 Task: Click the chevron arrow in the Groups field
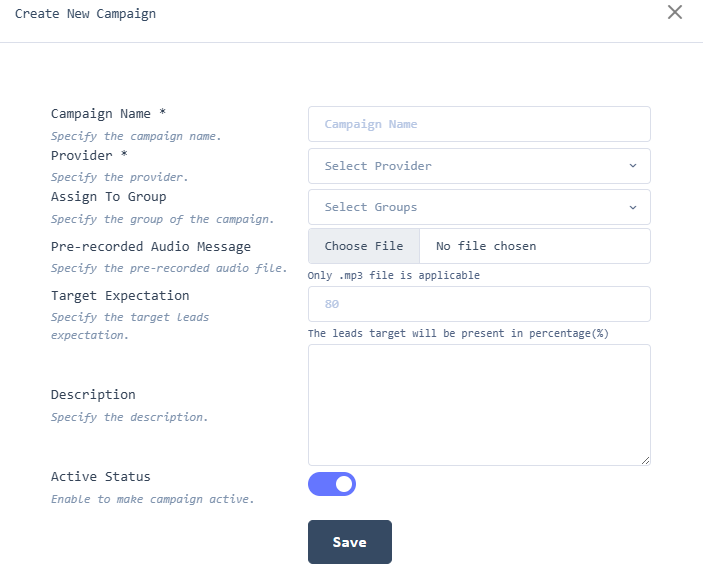[x=633, y=207]
